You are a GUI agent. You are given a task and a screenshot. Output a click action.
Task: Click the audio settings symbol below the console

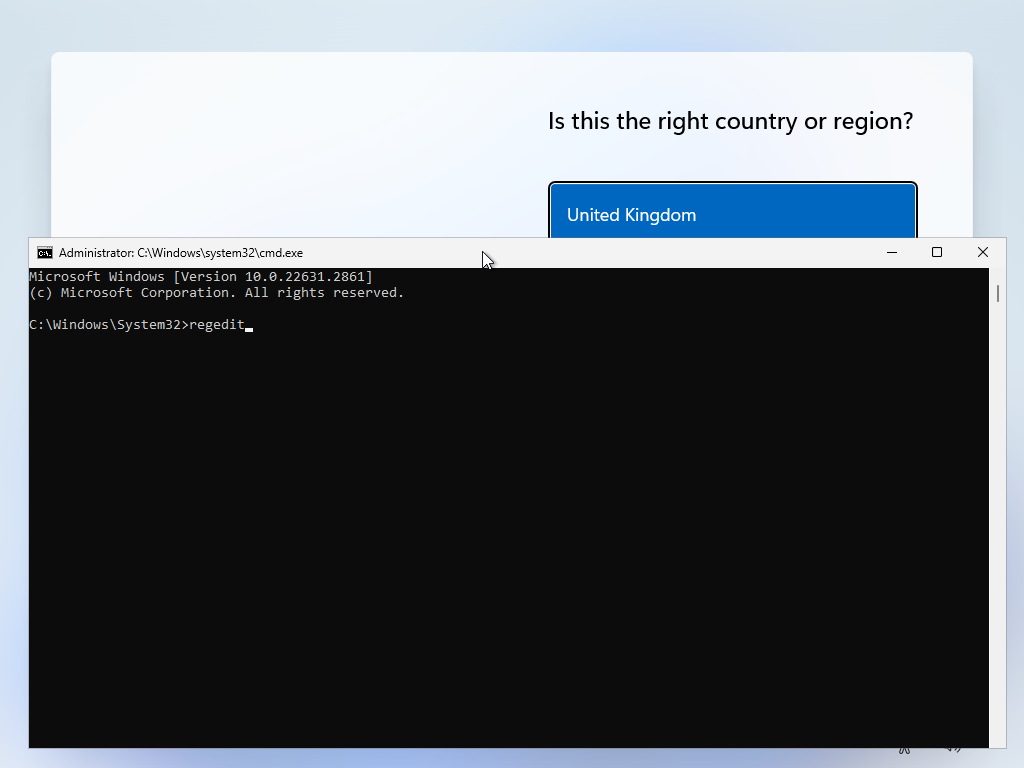pos(951,750)
